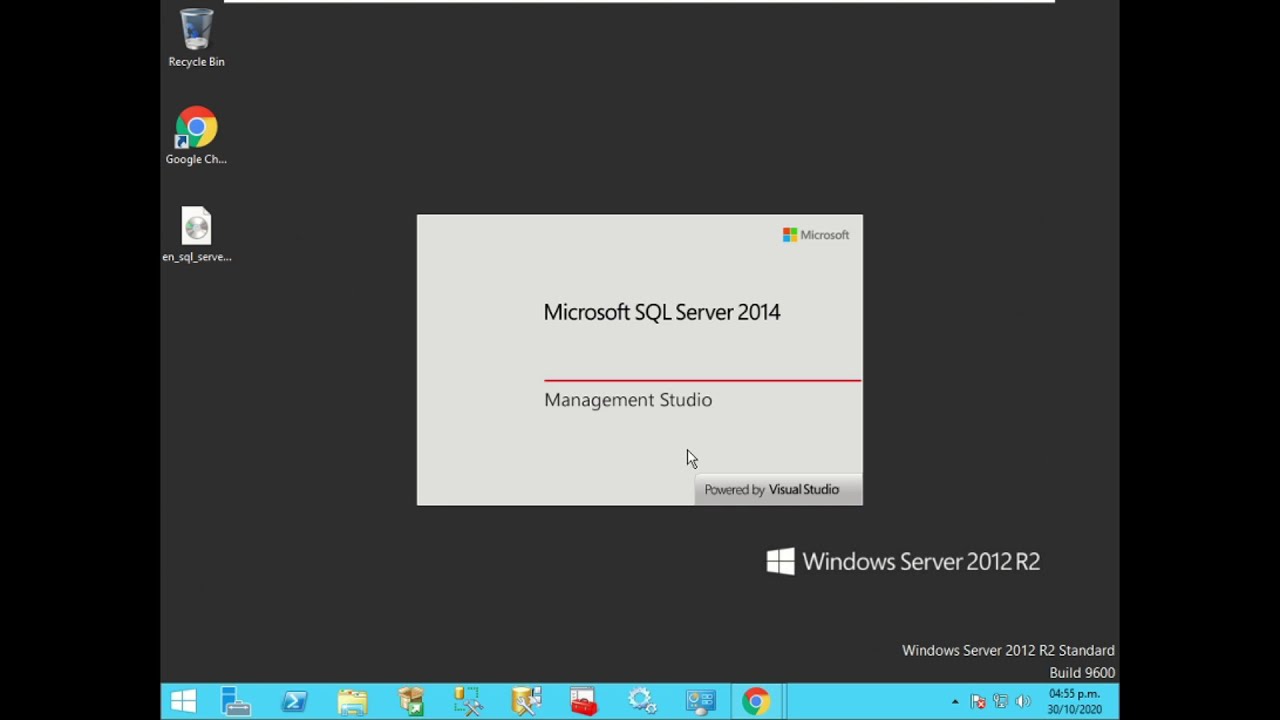Select the en_sql_server ISO file on desktop

(x=196, y=235)
